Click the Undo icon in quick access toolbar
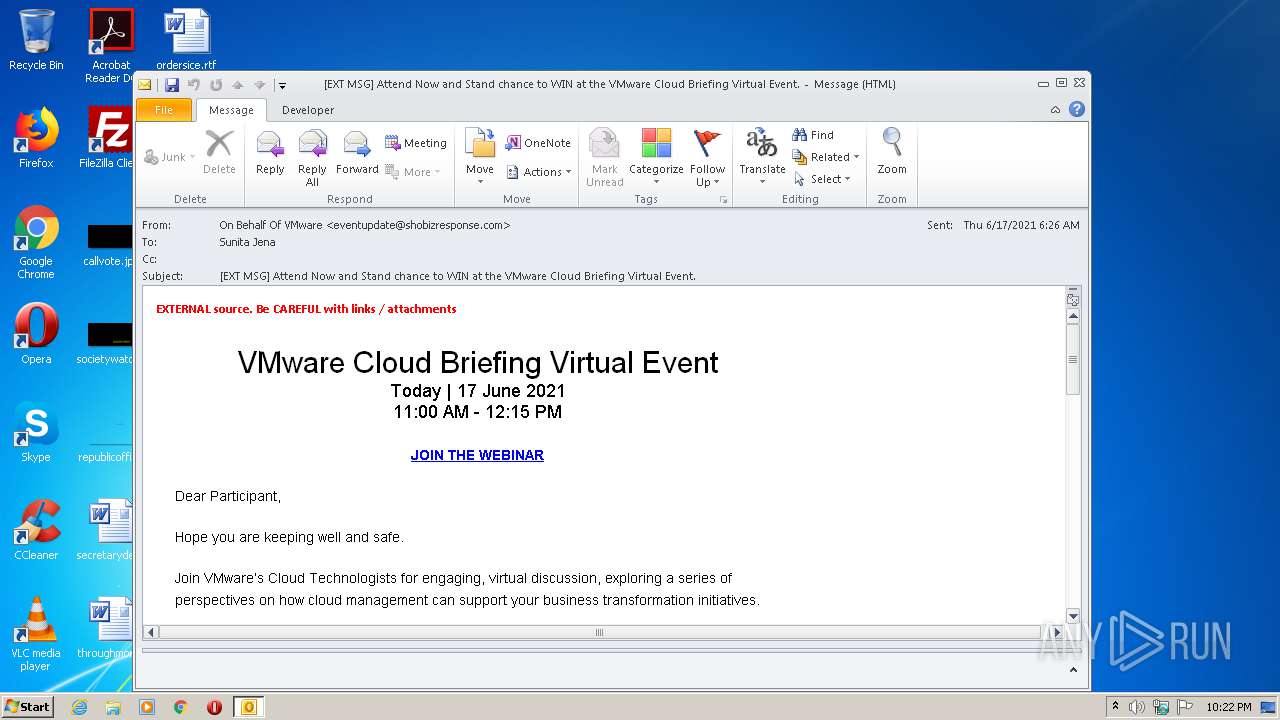Screen dimensions: 1280x720 point(194,85)
